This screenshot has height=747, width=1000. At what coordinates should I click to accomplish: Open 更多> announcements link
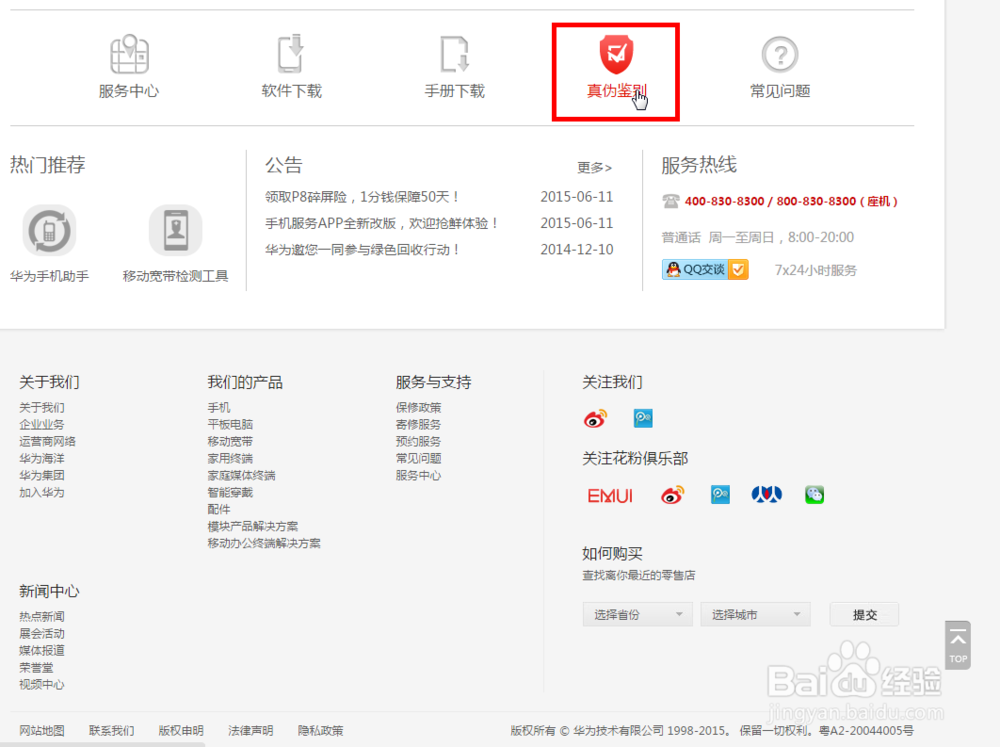tap(594, 167)
